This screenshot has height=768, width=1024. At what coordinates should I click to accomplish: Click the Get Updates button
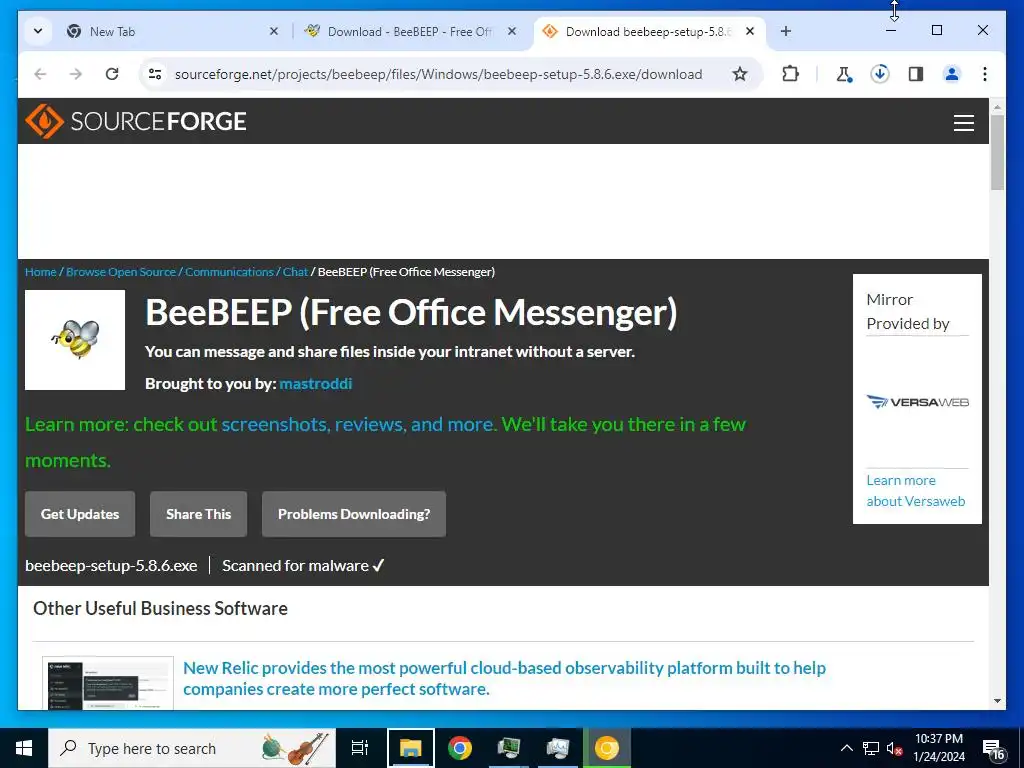(x=80, y=514)
